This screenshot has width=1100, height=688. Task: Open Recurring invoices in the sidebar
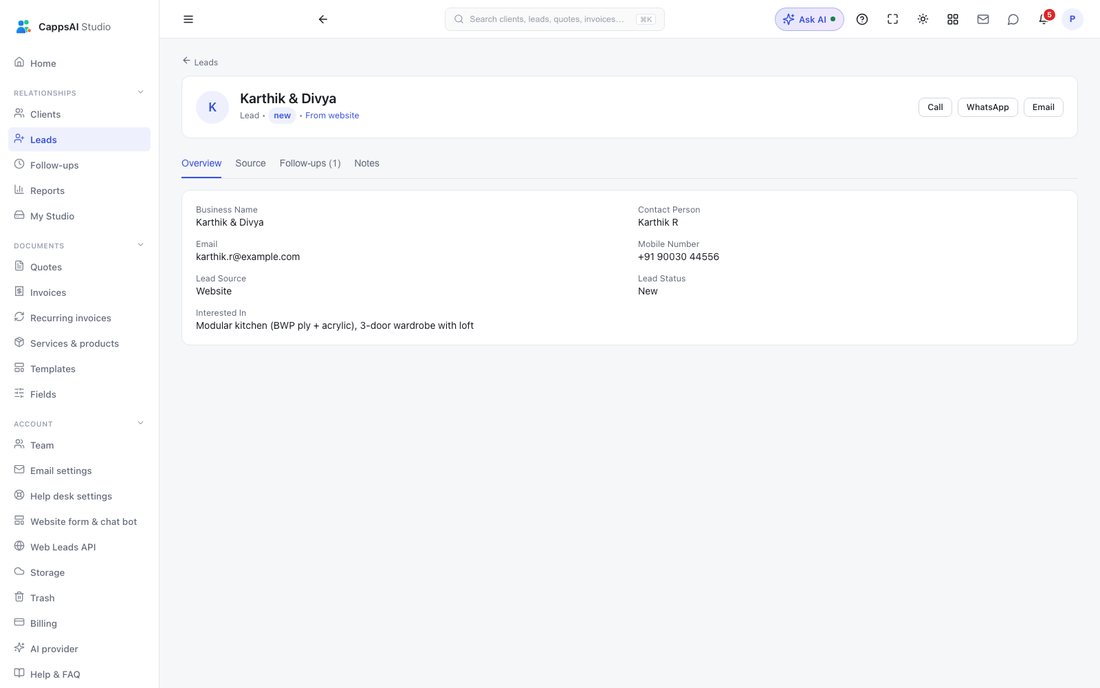(79, 318)
